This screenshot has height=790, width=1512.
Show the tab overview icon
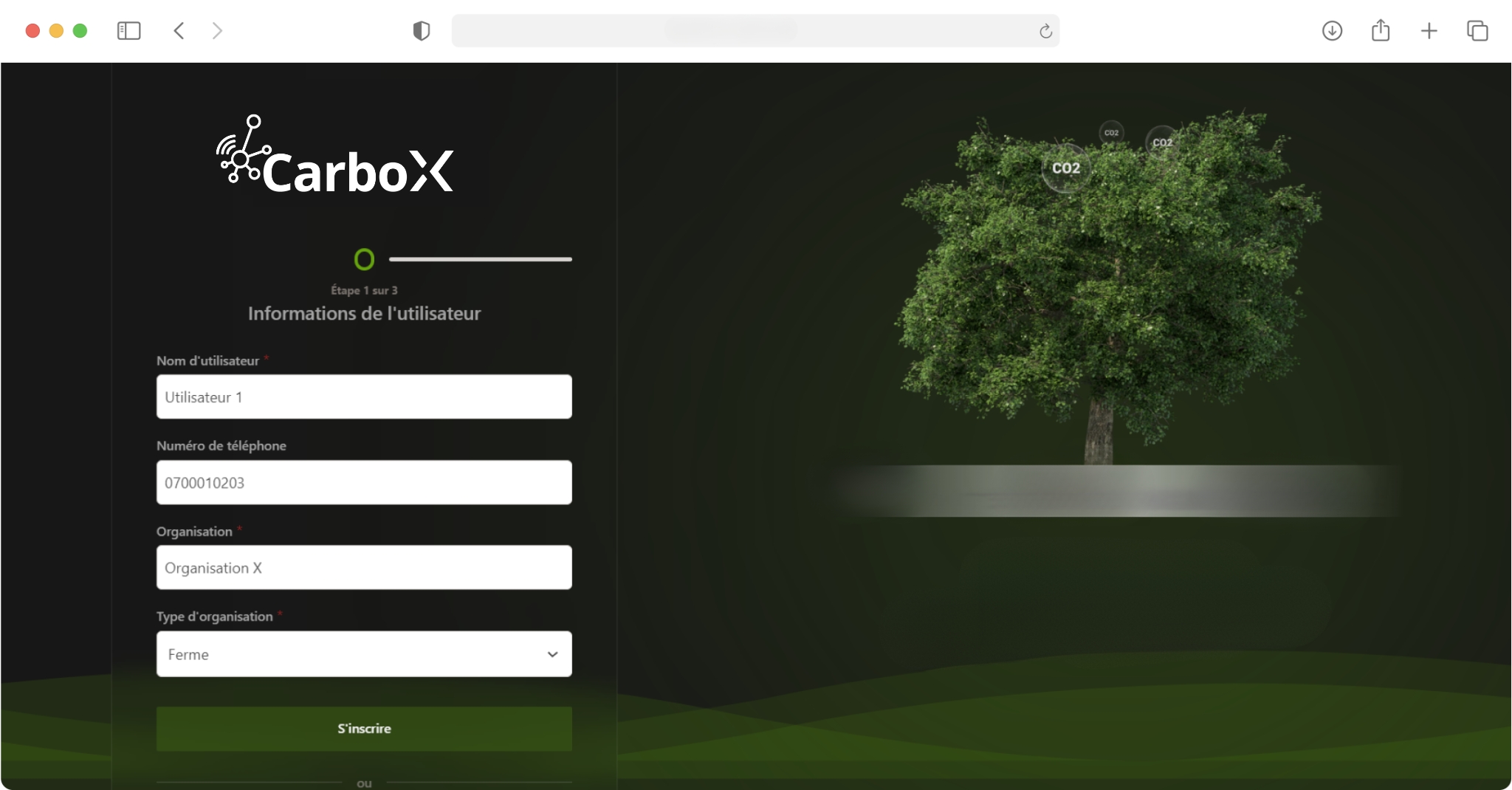tap(1477, 31)
